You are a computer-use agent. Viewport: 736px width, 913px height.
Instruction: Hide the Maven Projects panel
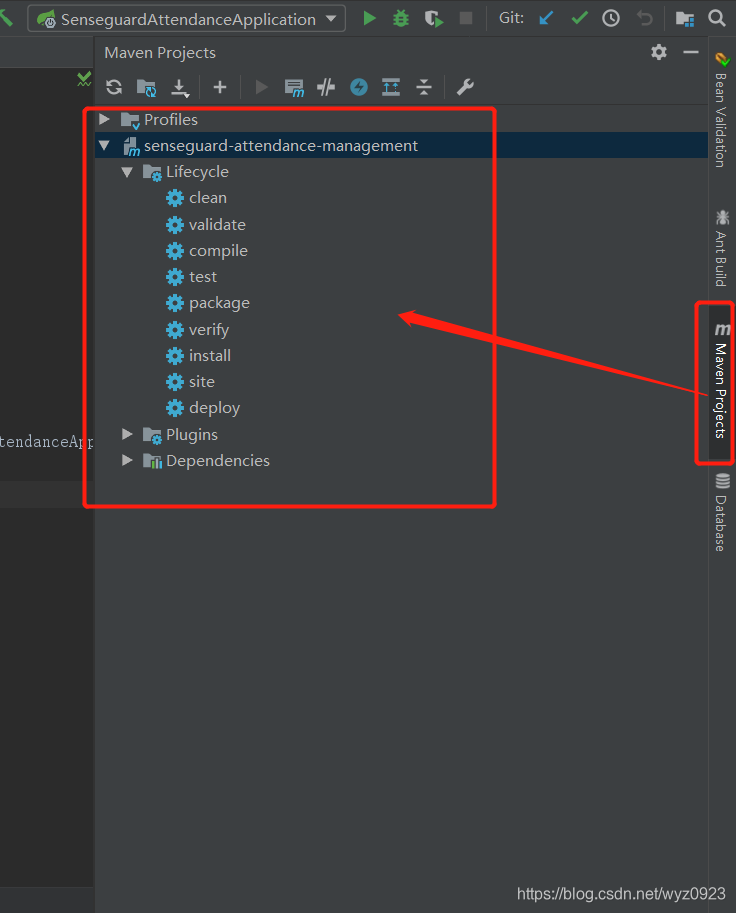click(x=691, y=52)
